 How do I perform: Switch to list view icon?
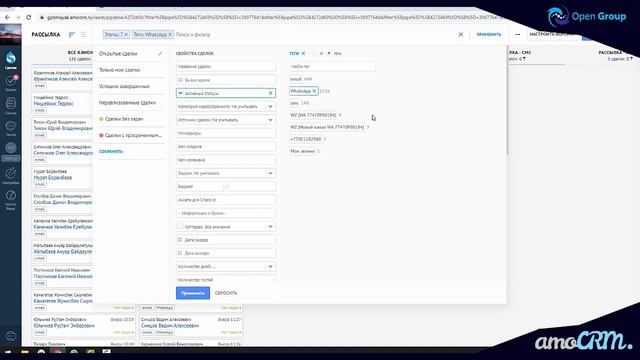click(x=83, y=35)
